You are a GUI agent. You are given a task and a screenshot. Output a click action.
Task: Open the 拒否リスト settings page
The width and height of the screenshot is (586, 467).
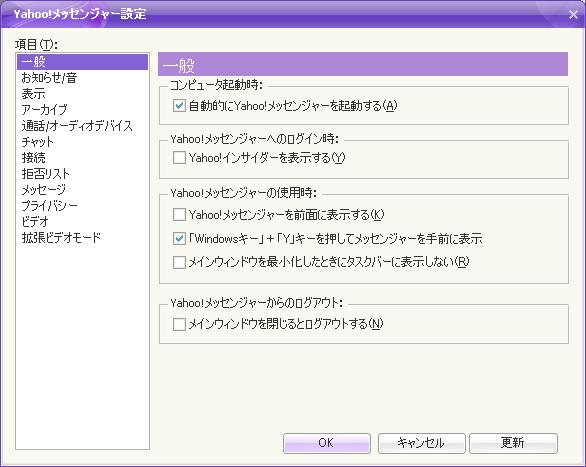82,174
